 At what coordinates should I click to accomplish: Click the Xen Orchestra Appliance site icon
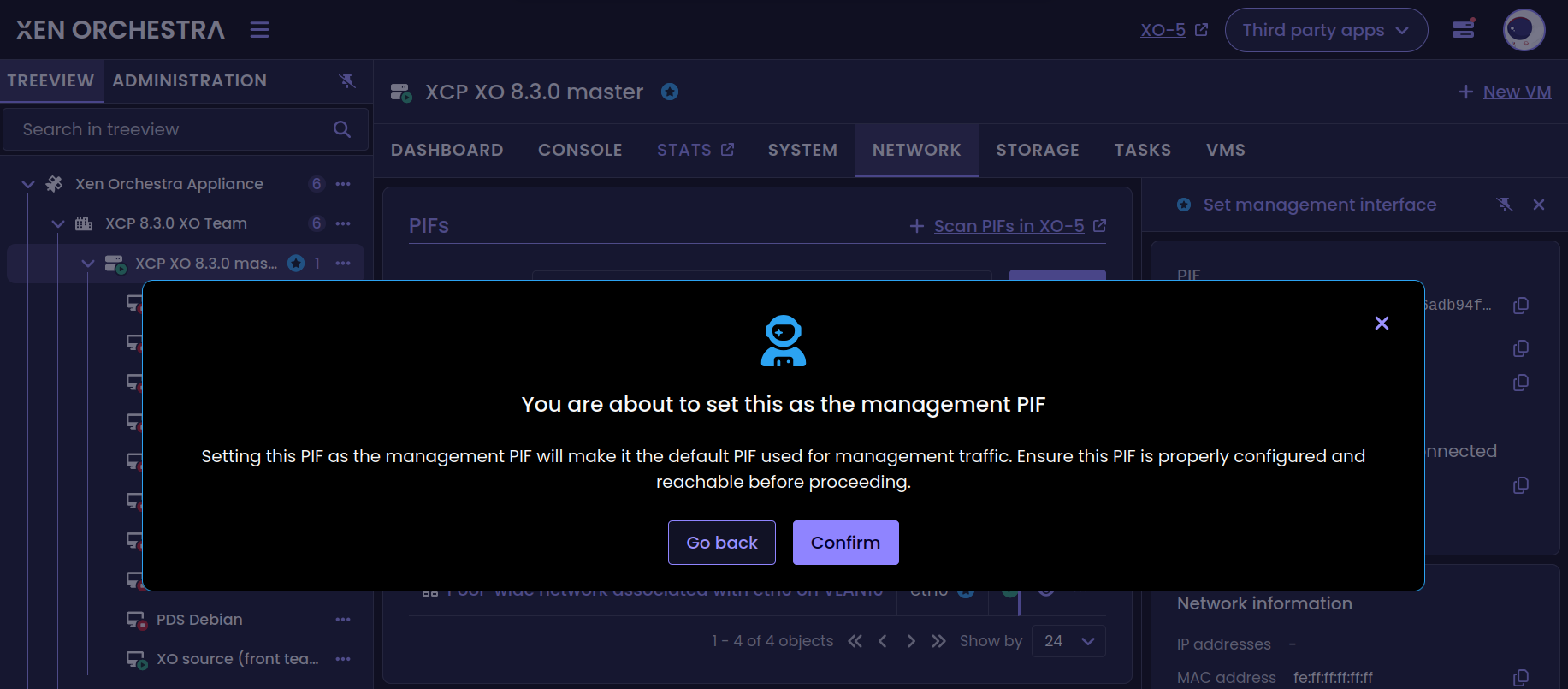click(55, 184)
